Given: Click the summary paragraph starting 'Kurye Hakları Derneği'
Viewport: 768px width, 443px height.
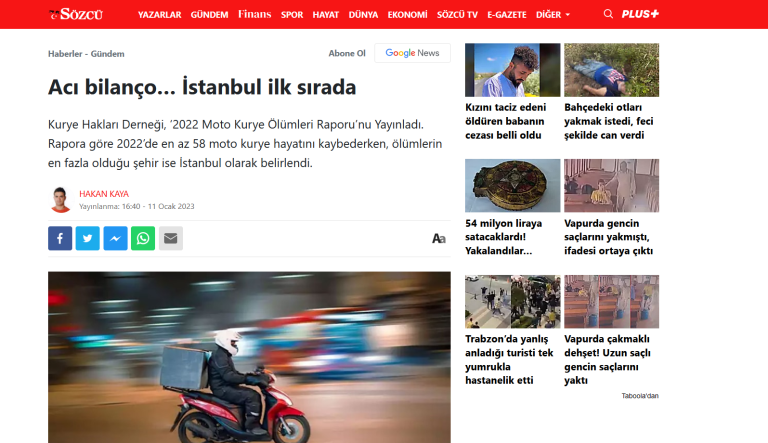Looking at the screenshot, I should click(x=245, y=144).
